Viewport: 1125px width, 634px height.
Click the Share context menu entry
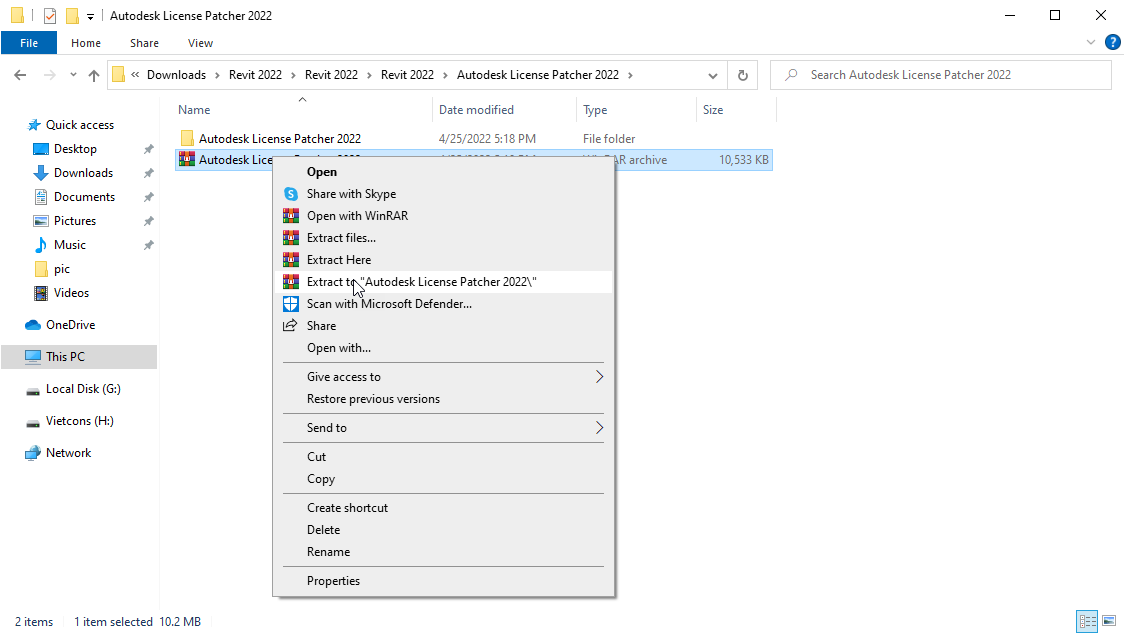(321, 326)
